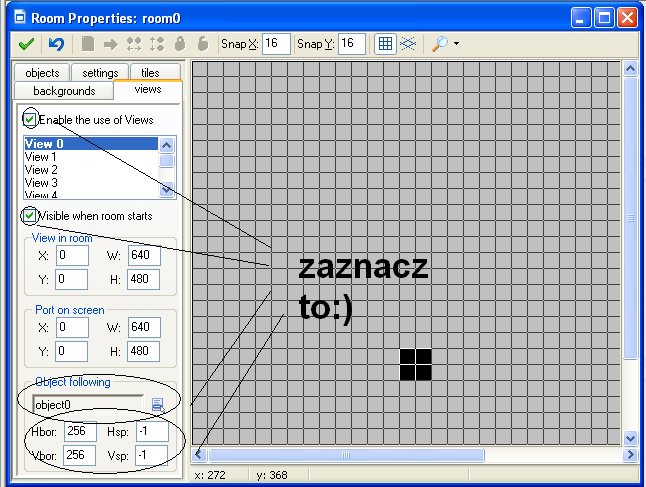Image resolution: width=646 pixels, height=487 pixels.
Task: Toggle Enable the use of Views checkbox
Action: point(30,119)
